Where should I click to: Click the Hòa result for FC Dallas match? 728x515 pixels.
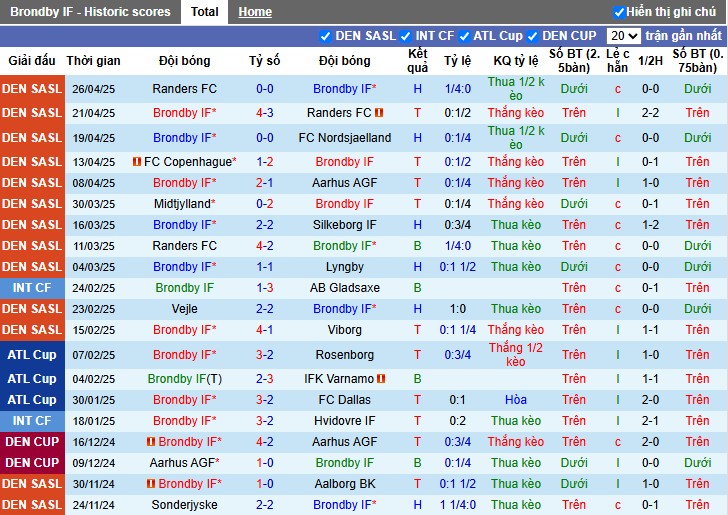(516, 400)
